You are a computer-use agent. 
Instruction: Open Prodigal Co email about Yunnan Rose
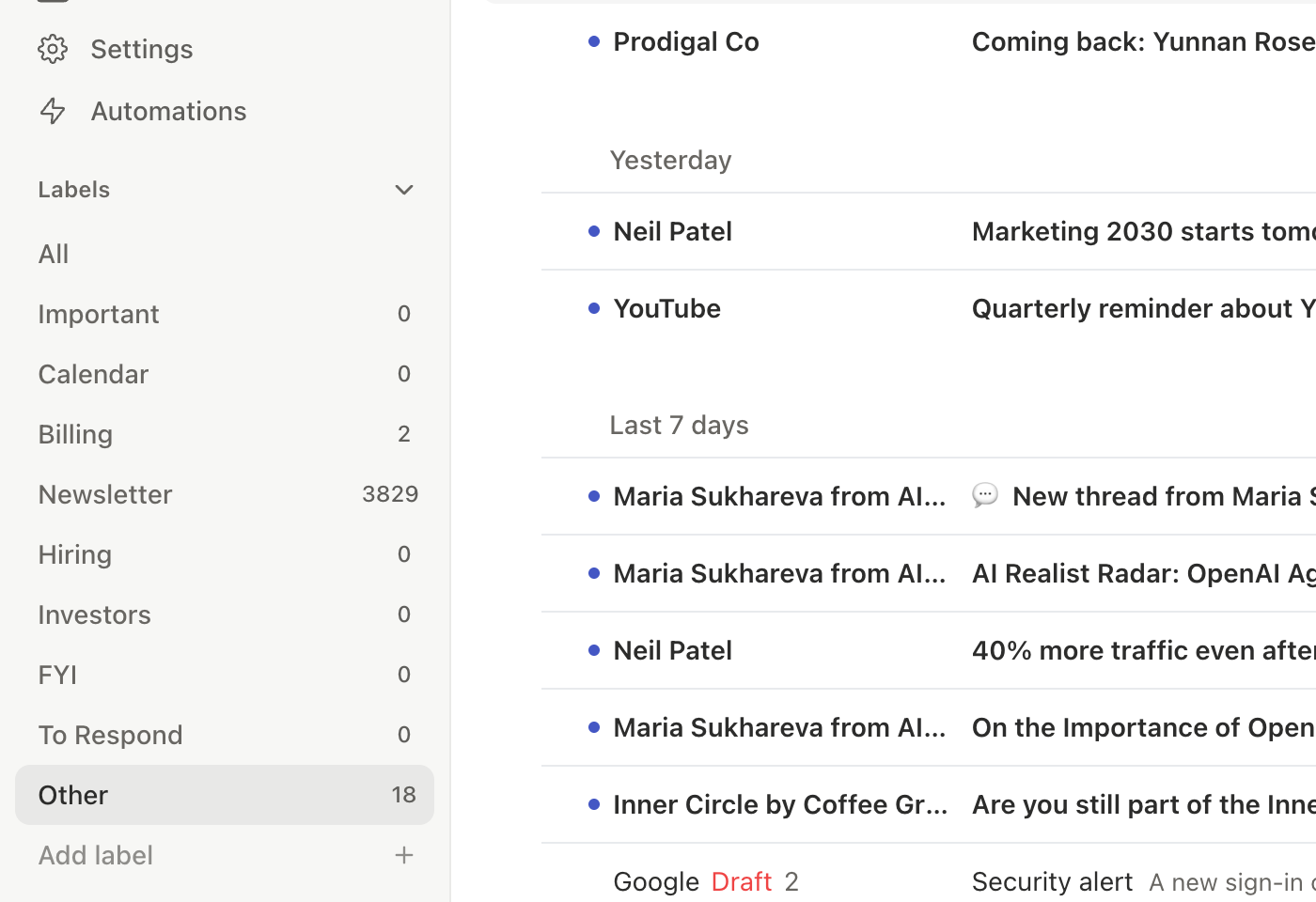click(929, 41)
